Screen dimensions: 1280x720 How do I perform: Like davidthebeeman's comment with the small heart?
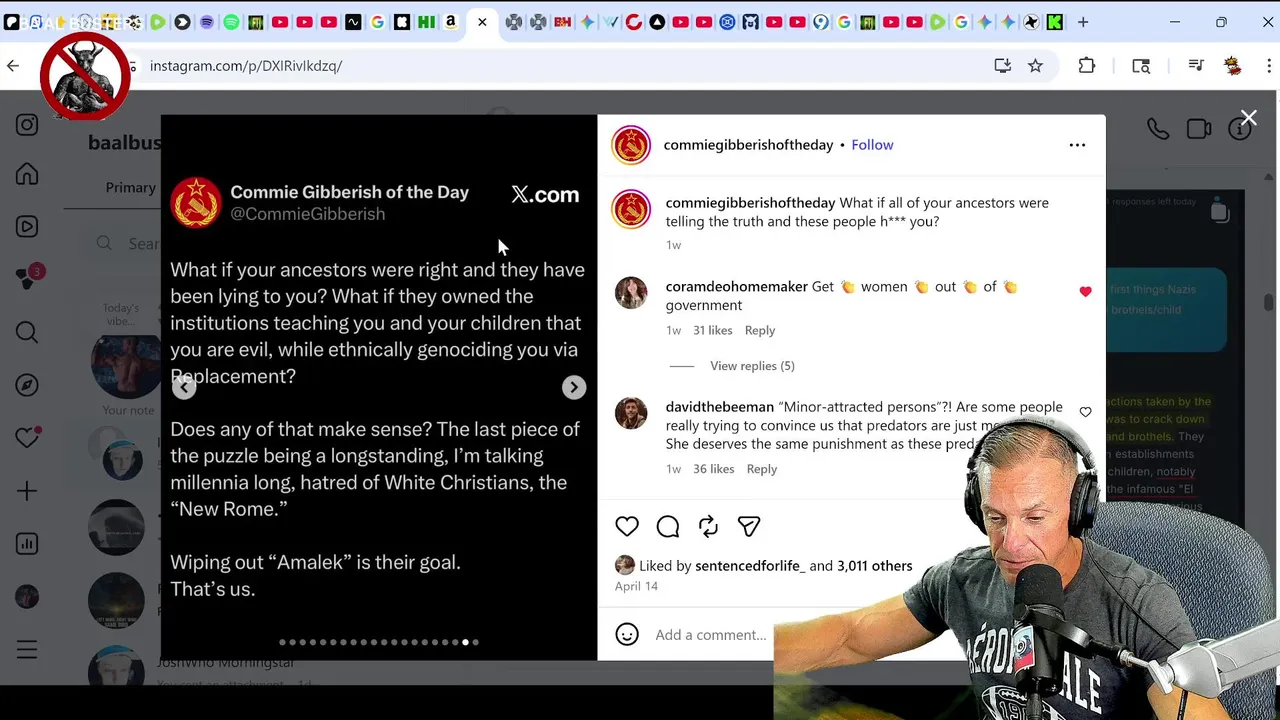(1085, 412)
